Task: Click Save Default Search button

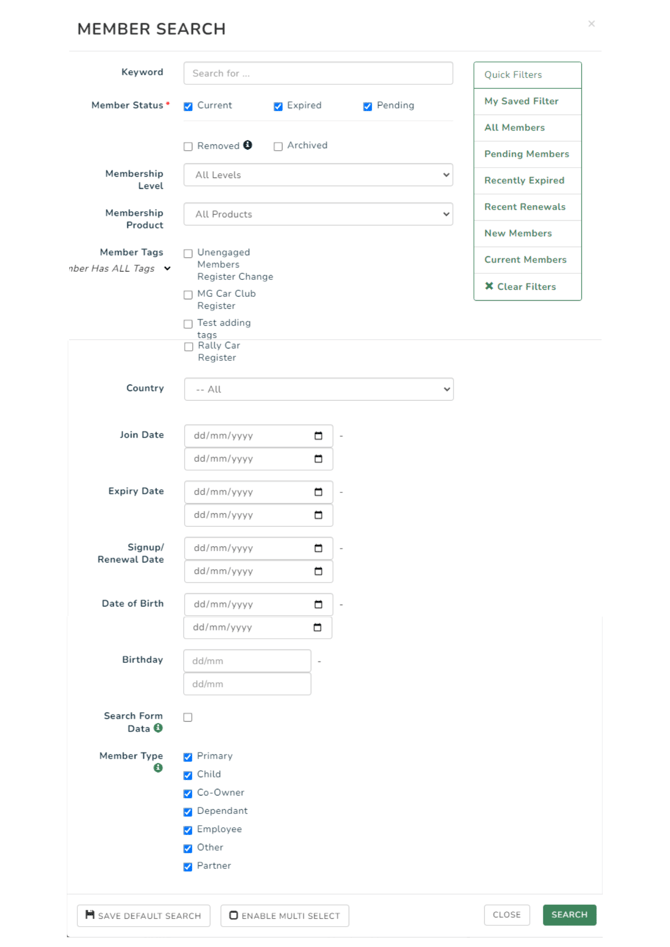Action: pyautogui.click(x=143, y=915)
